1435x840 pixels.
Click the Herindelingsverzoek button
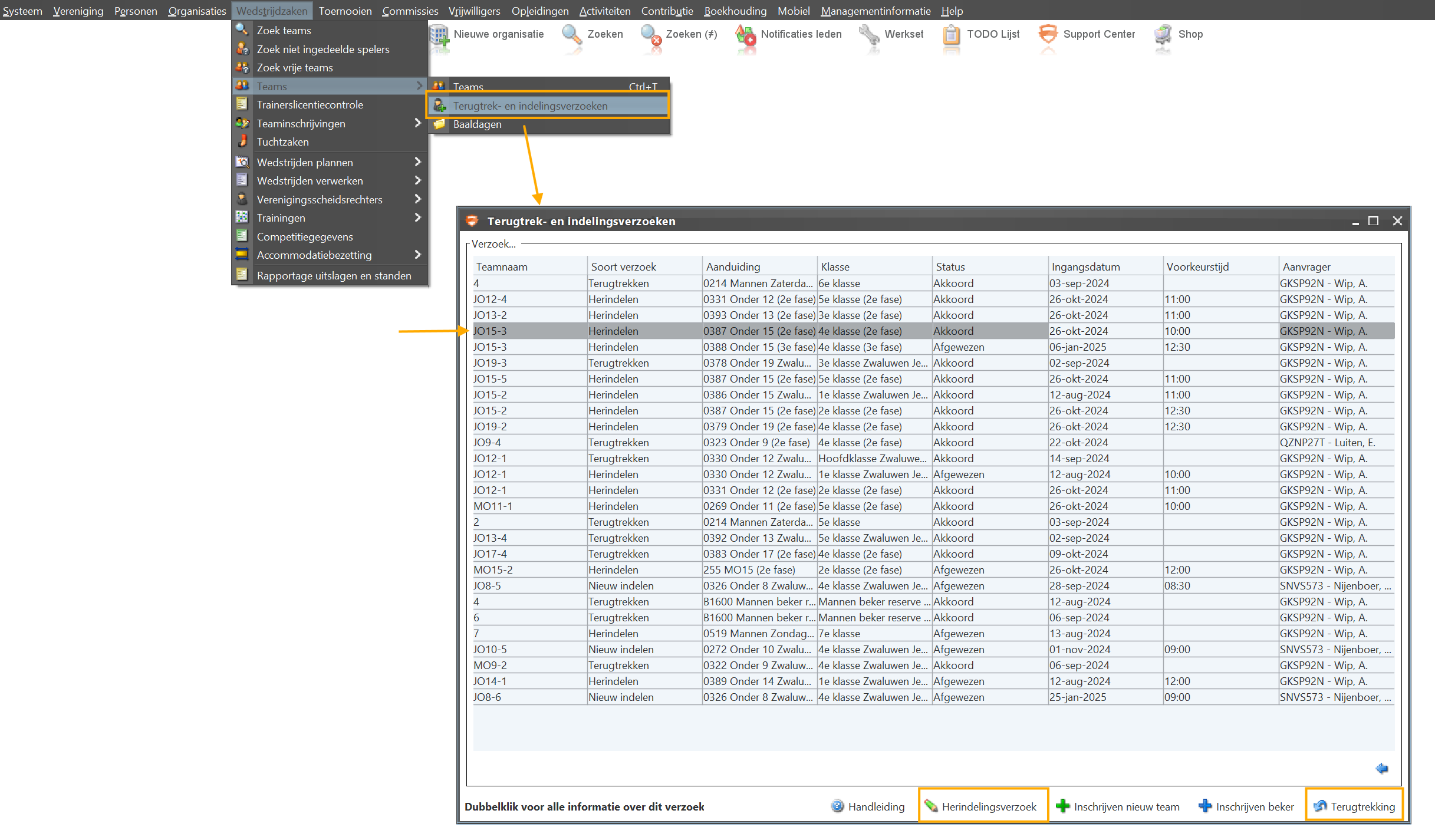pyautogui.click(x=982, y=806)
